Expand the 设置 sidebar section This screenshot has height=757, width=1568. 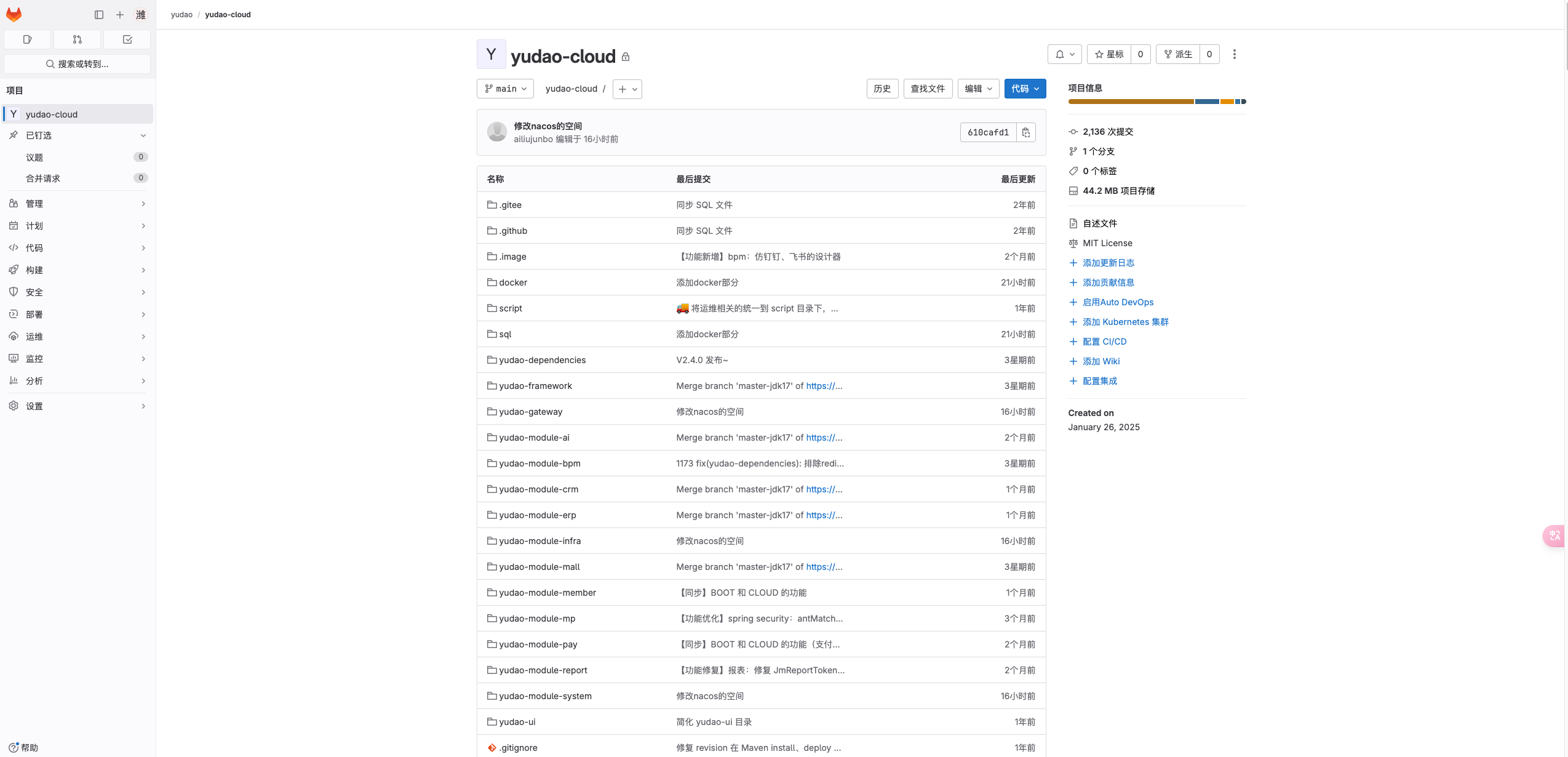point(78,406)
